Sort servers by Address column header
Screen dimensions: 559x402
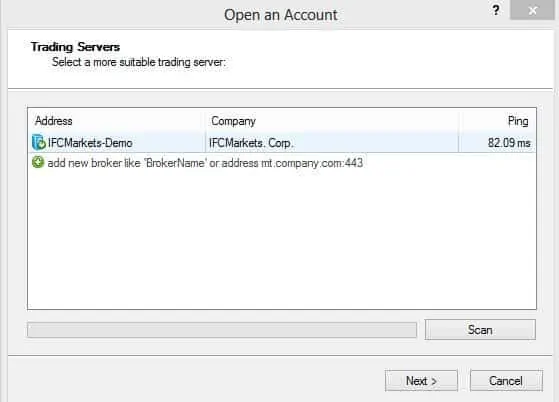coord(117,121)
